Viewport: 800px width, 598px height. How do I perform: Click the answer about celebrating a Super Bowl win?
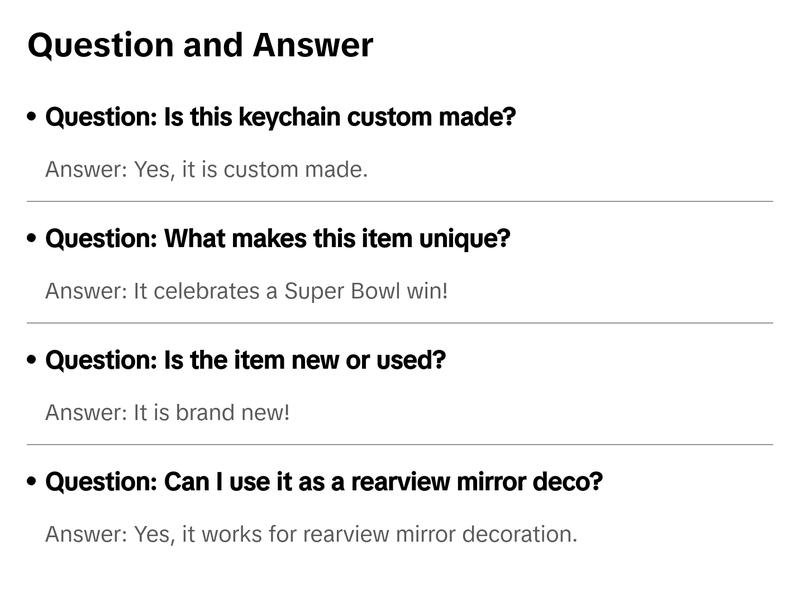[246, 292]
